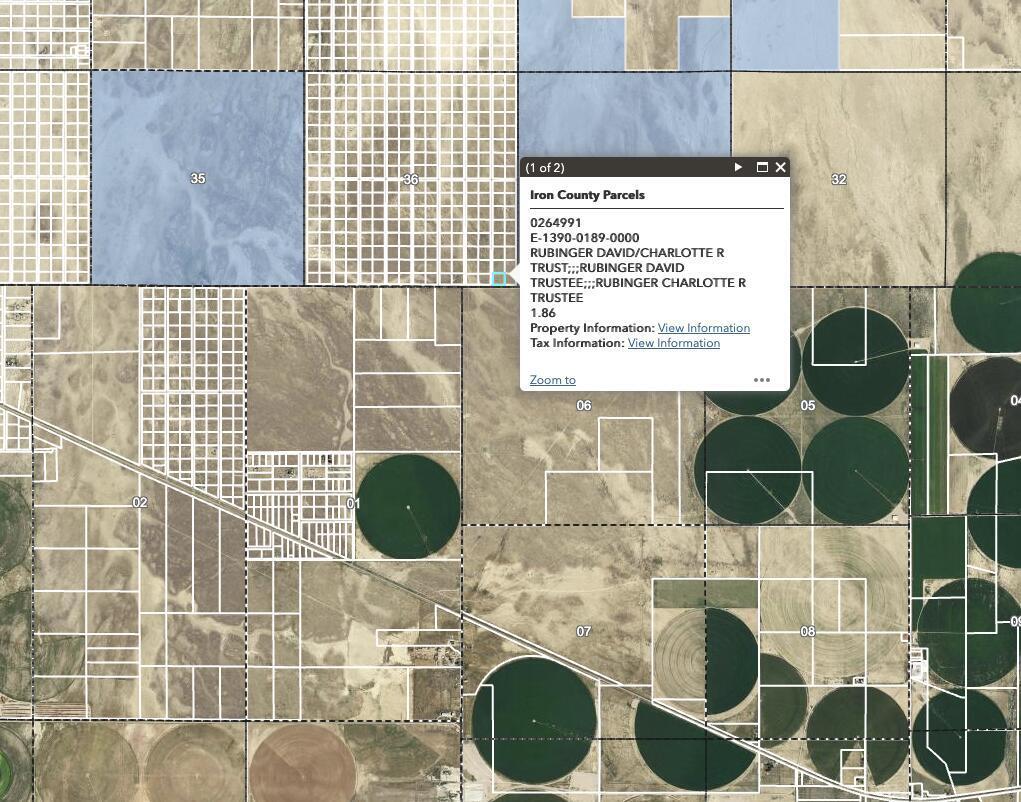The height and width of the screenshot is (802, 1021).
Task: Select the section 08 label
Action: 808,631
